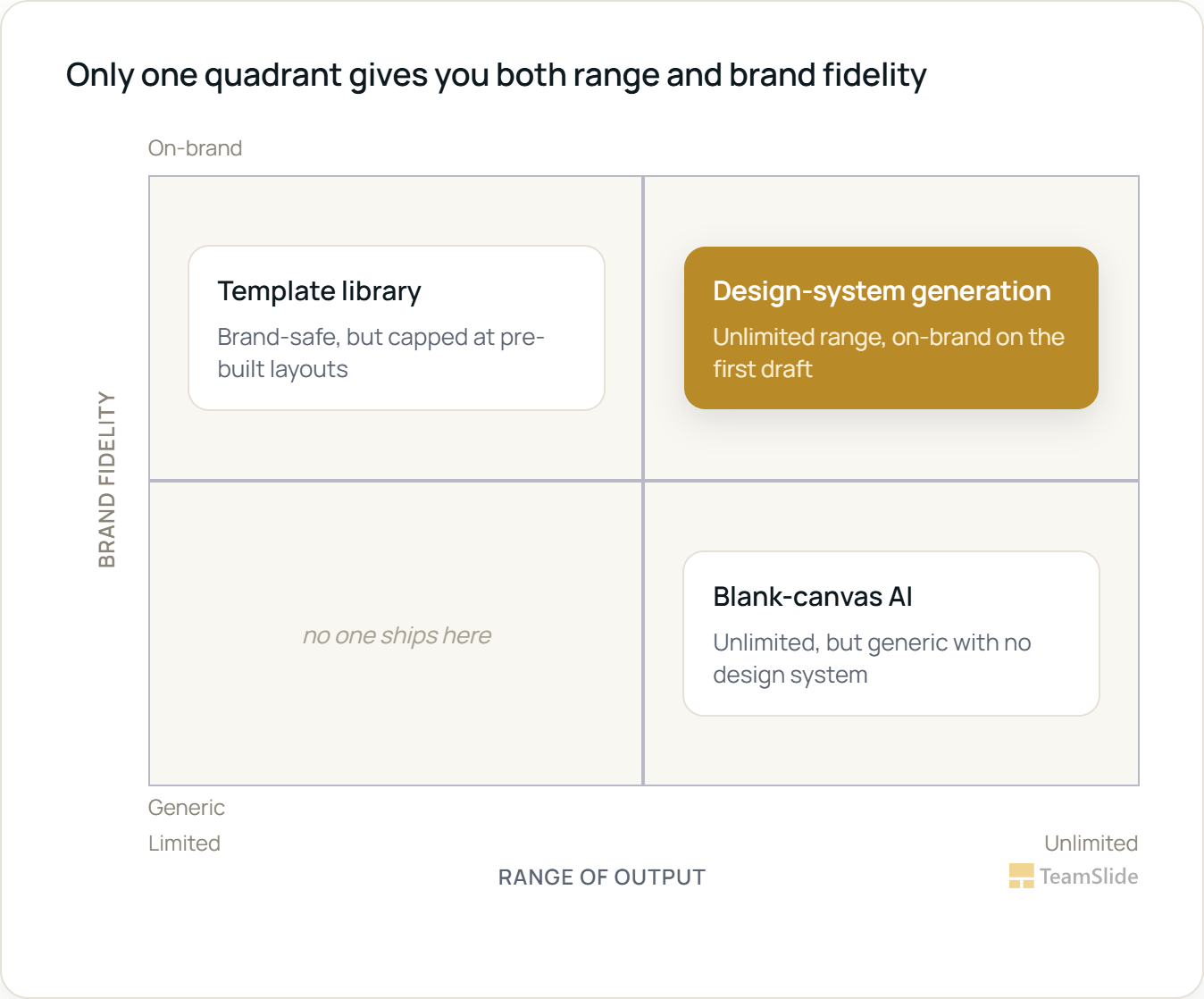Image resolution: width=1204 pixels, height=999 pixels.
Task: Open the Template library card
Action: [x=397, y=328]
